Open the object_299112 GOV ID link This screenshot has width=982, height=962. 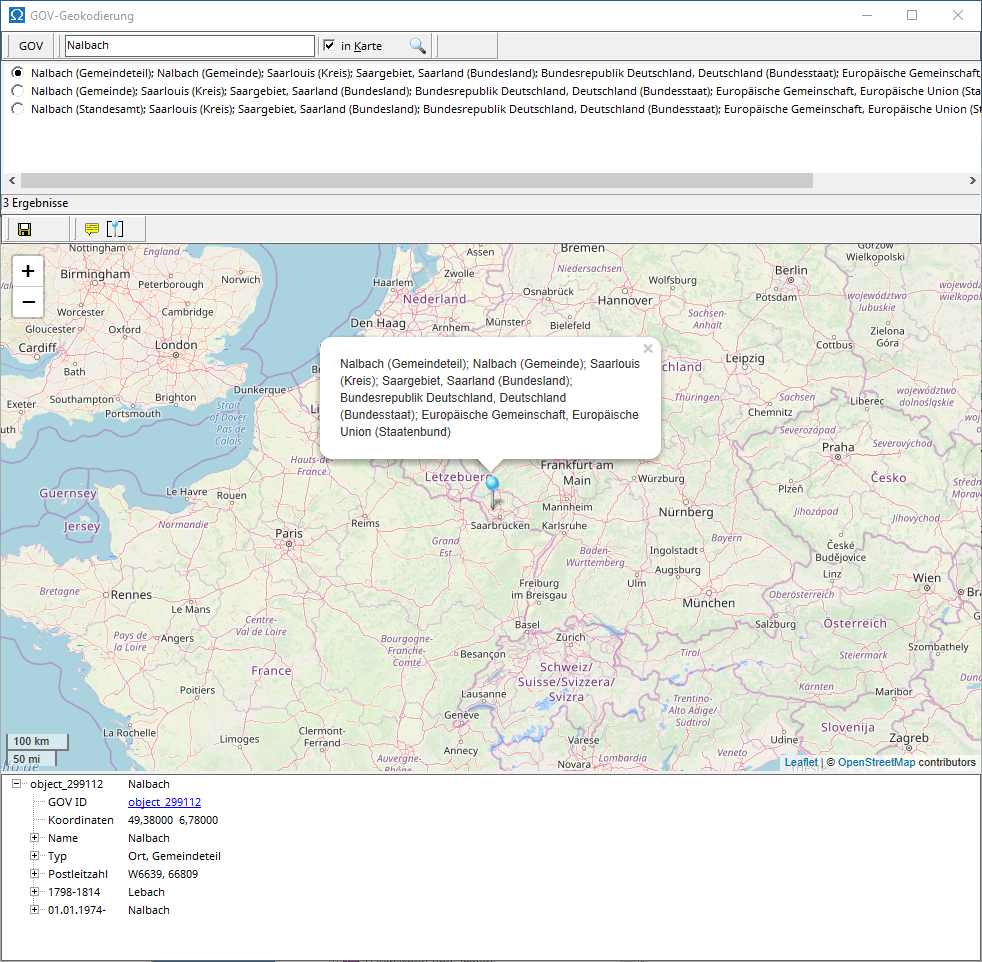pyautogui.click(x=164, y=802)
